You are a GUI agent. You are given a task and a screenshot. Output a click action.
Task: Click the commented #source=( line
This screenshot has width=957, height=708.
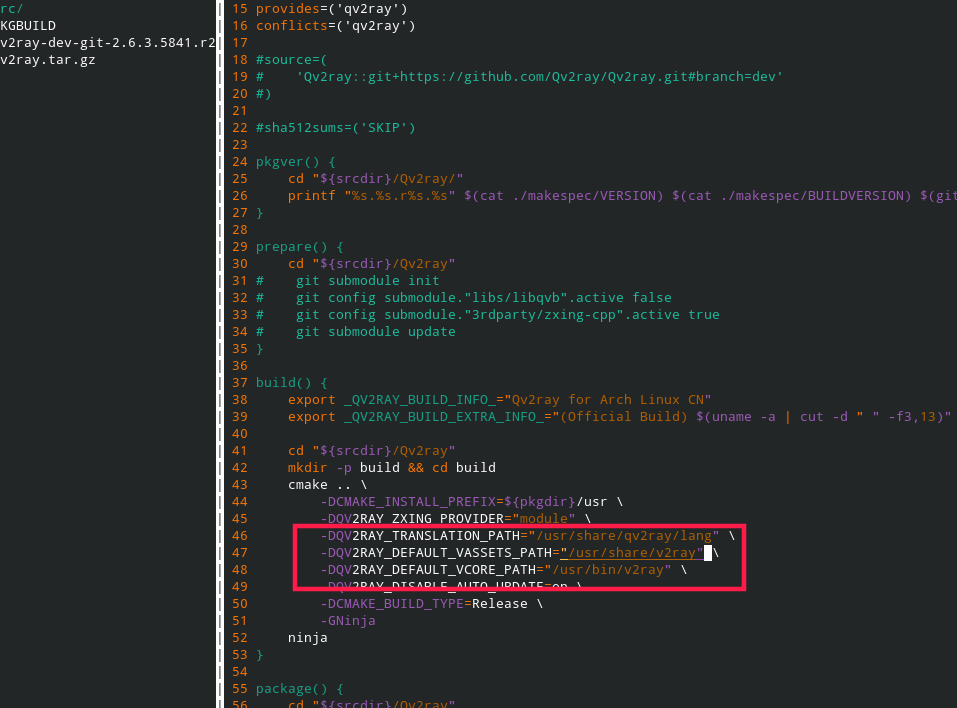click(291, 60)
